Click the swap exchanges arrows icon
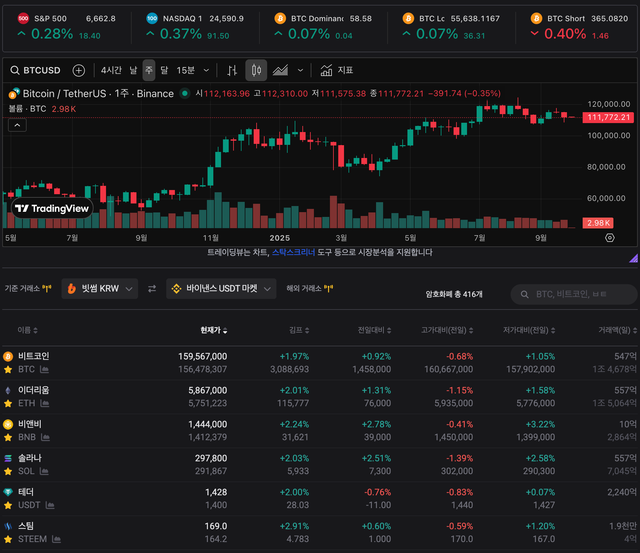This screenshot has width=640, height=553. coord(152,289)
